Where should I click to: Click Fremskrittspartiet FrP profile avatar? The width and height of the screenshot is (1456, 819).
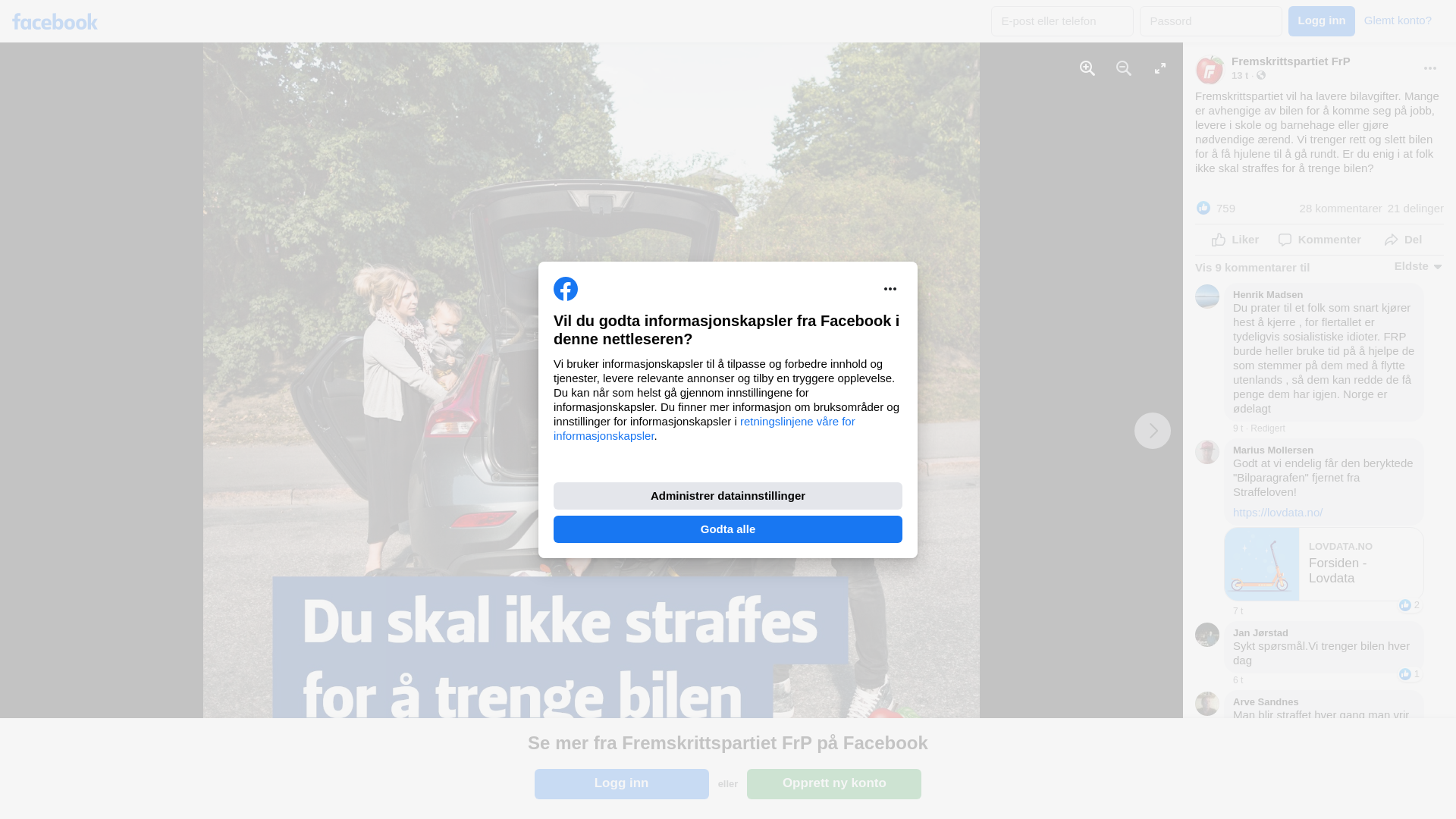point(1210,70)
